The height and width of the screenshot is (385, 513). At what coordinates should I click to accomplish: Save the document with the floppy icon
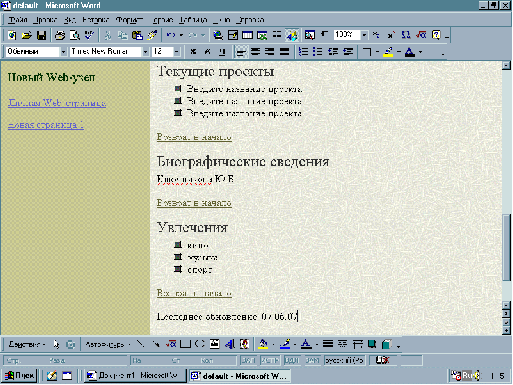point(41,35)
